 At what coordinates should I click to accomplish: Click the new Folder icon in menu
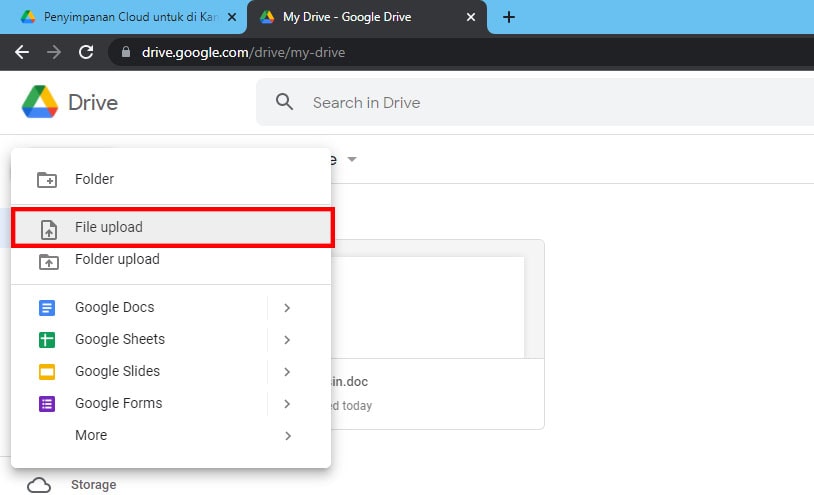point(47,180)
